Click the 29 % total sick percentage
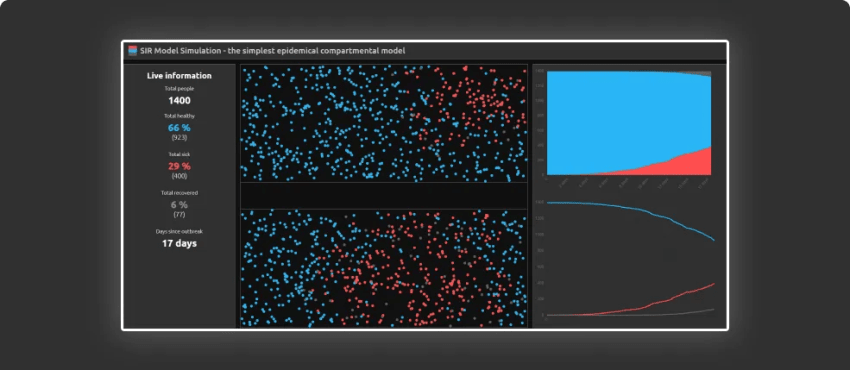 pyautogui.click(x=179, y=166)
